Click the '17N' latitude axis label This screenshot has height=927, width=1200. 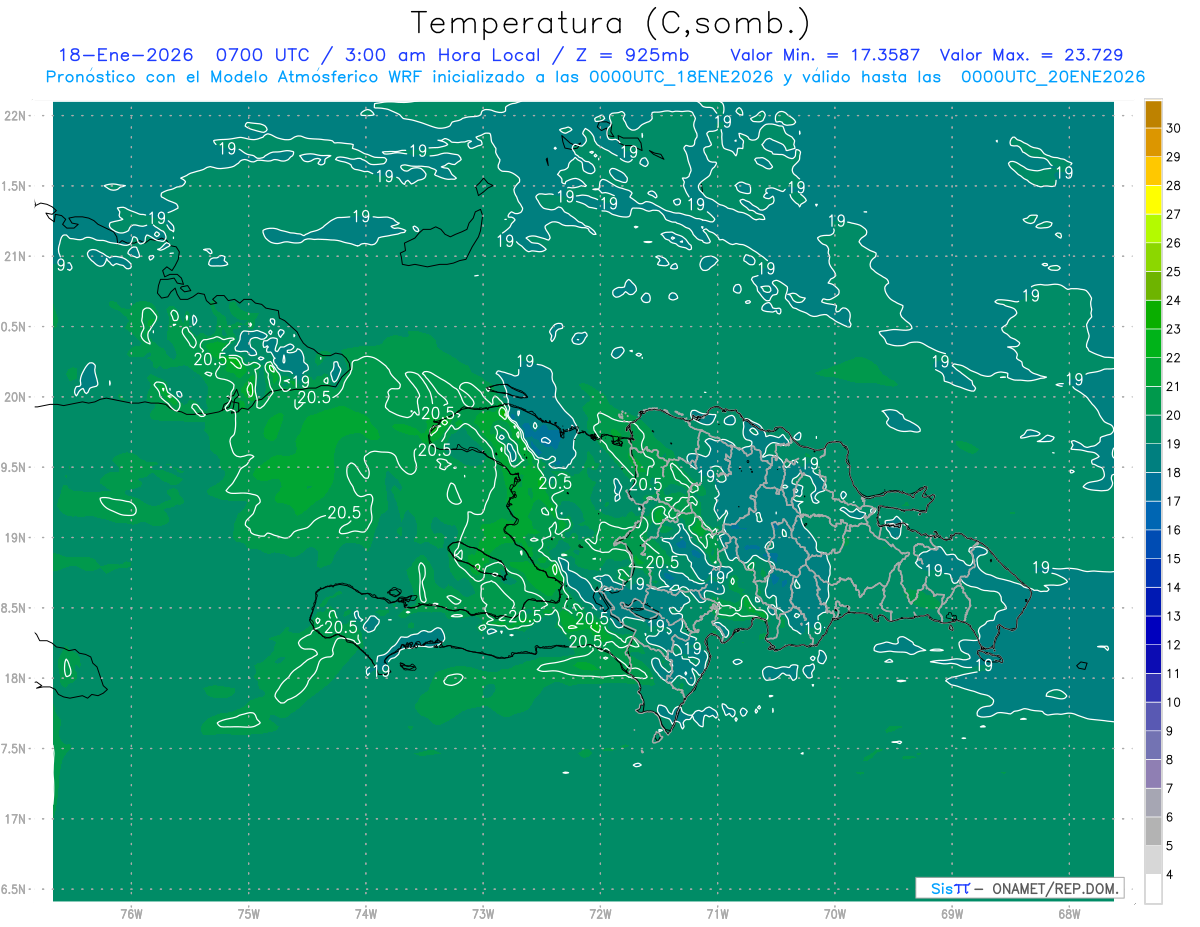click(x=15, y=819)
